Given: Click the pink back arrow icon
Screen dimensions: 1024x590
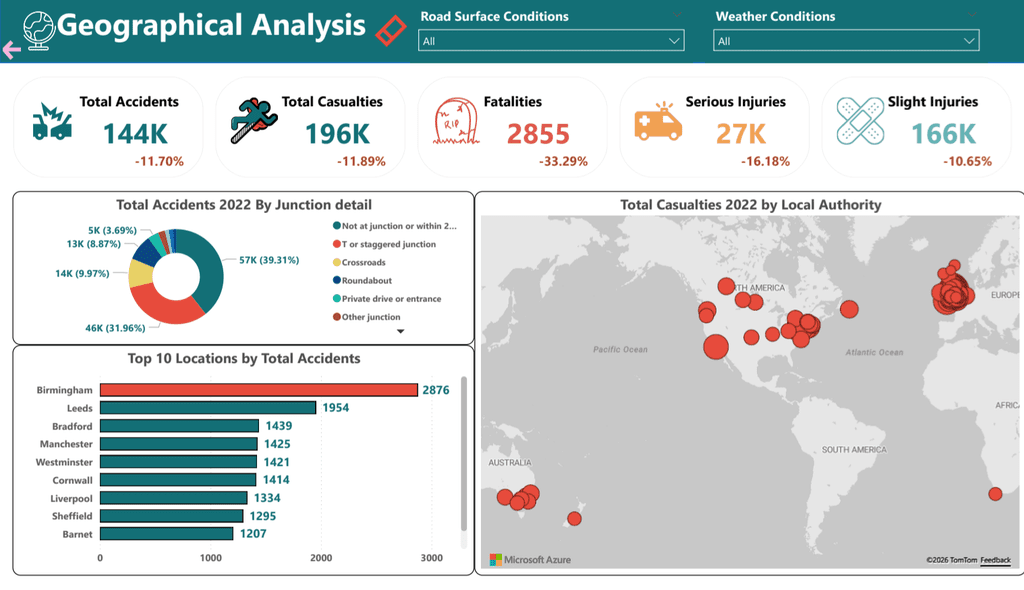Looking at the screenshot, I should click(x=11, y=50).
